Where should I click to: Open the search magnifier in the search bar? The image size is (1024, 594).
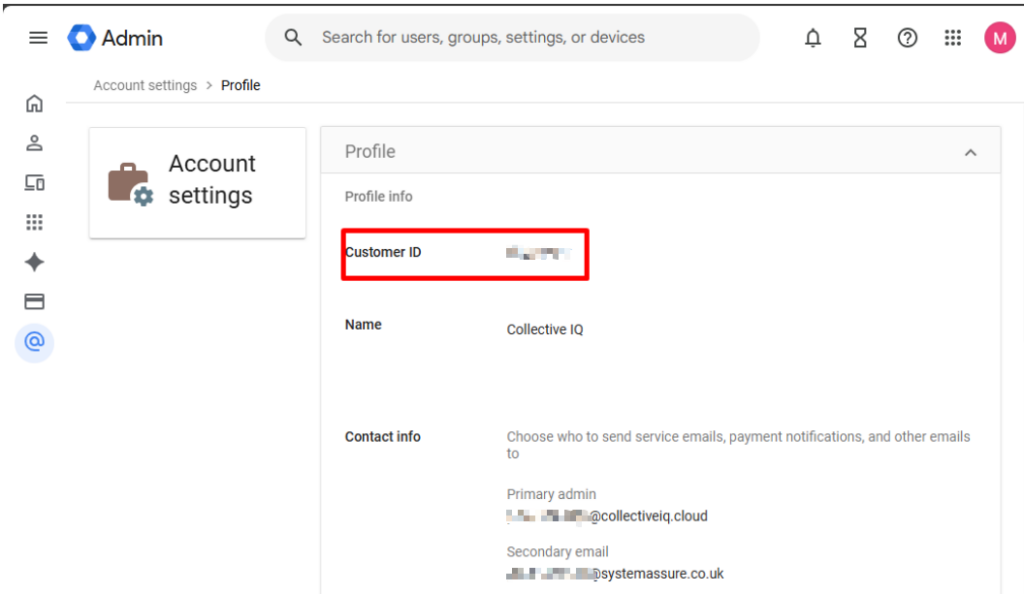[x=292, y=37]
